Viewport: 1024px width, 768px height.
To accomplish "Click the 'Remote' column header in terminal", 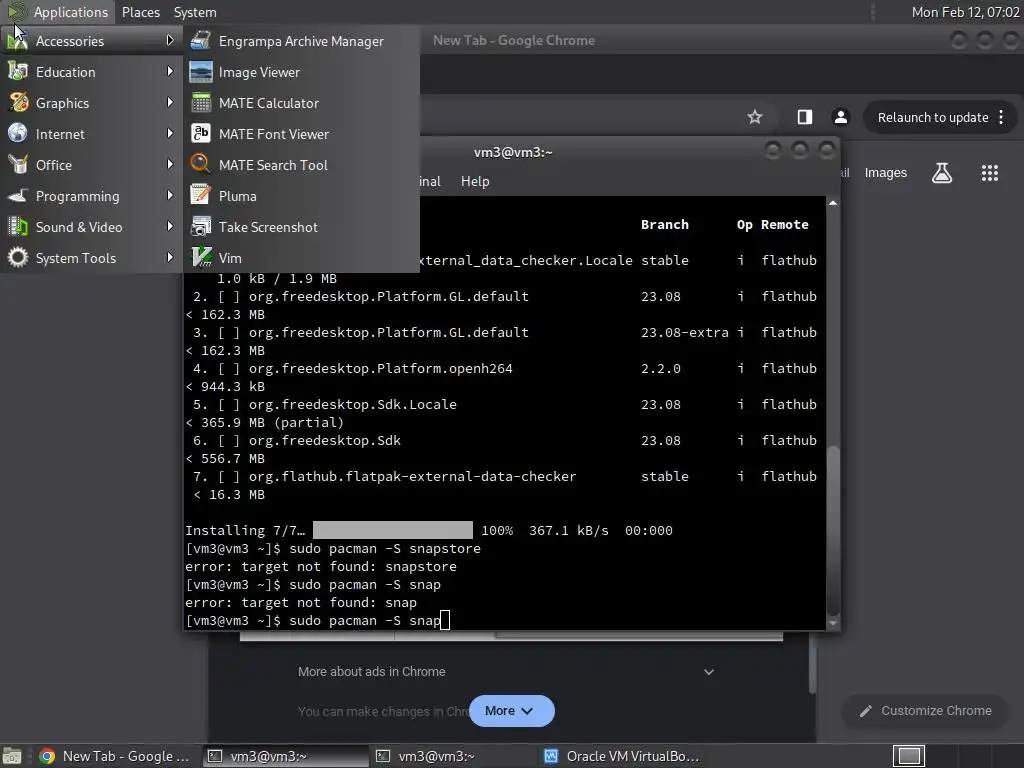I will click(x=785, y=225).
